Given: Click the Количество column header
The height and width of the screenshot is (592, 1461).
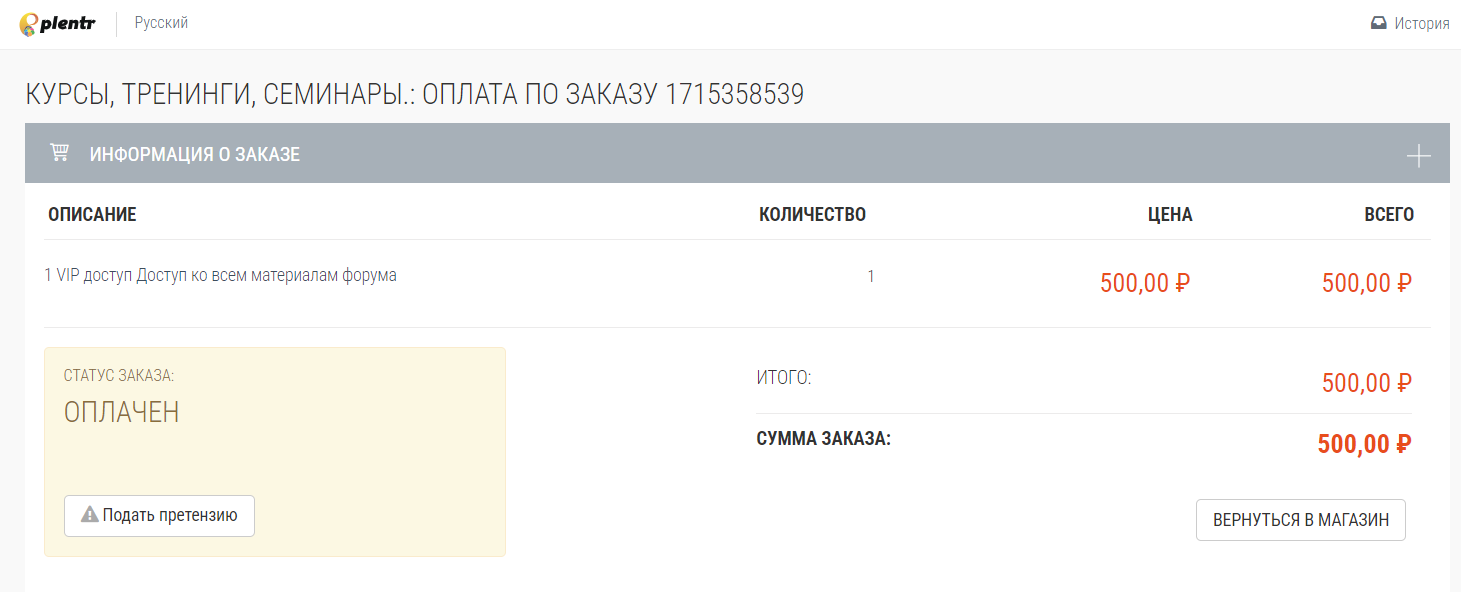Looking at the screenshot, I should point(812,214).
